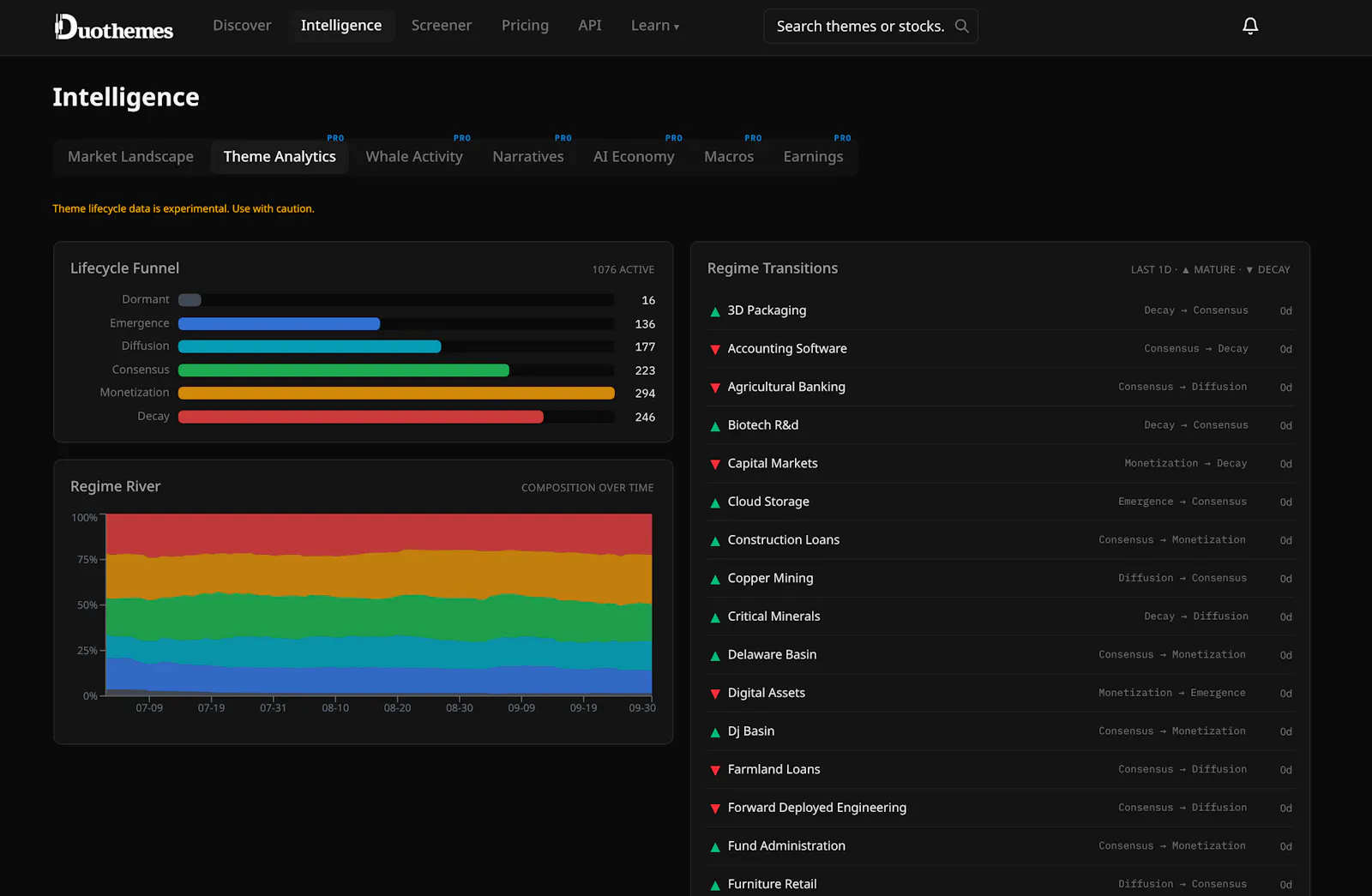Go to the Screener page

pos(442,26)
